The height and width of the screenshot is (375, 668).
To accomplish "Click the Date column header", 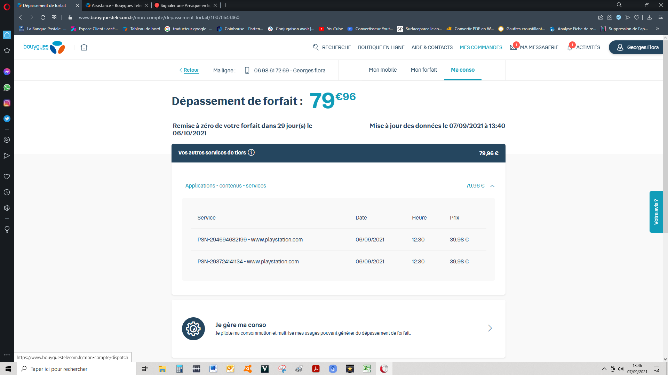I will 361,218.
